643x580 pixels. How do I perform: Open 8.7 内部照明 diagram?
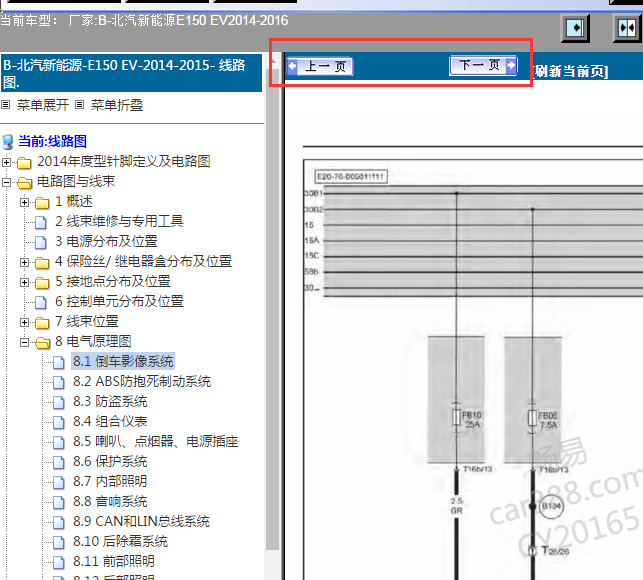[110, 482]
